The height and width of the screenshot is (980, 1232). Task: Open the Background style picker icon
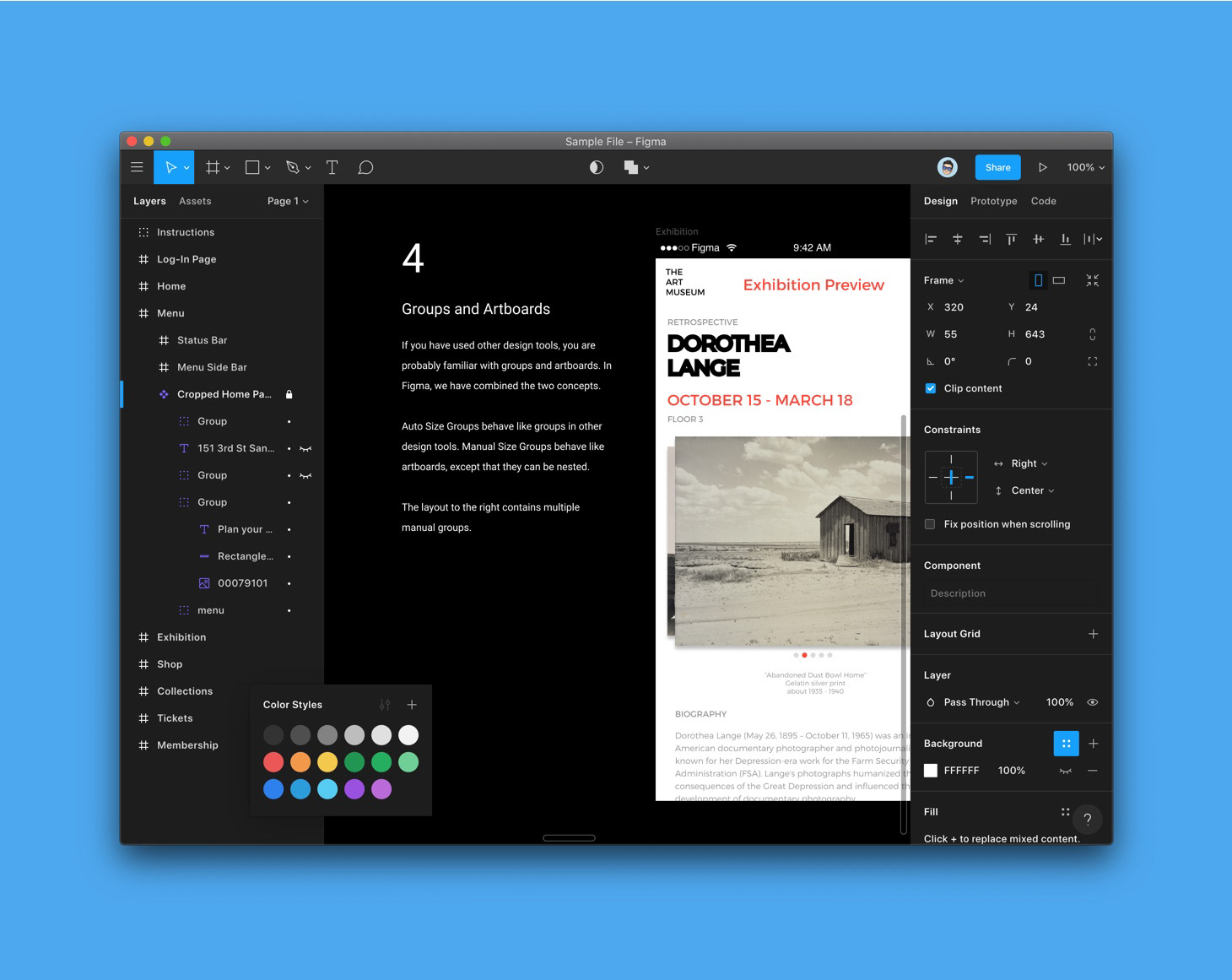click(x=1066, y=744)
